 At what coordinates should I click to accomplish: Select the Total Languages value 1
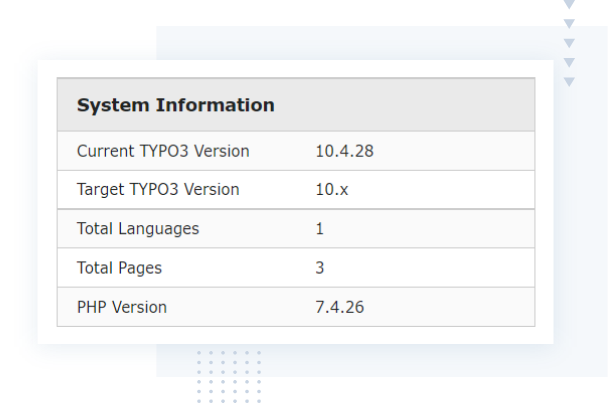pyautogui.click(x=320, y=228)
